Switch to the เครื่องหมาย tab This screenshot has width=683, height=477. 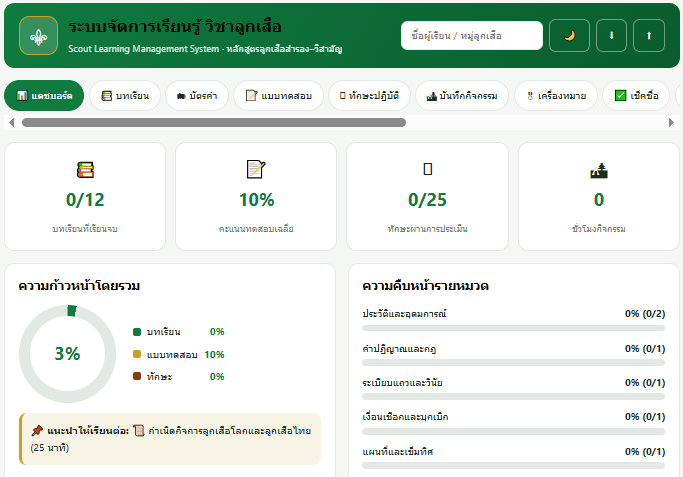pos(556,95)
